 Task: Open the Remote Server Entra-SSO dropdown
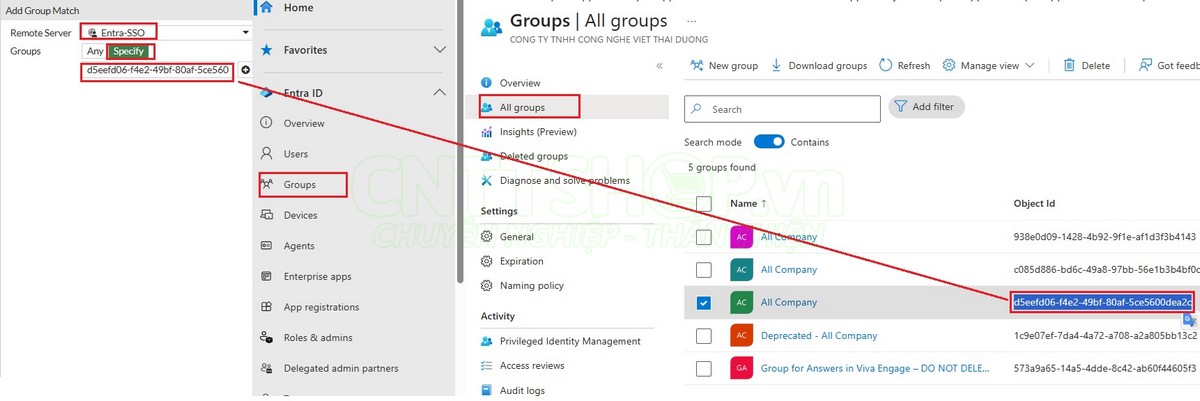166,32
